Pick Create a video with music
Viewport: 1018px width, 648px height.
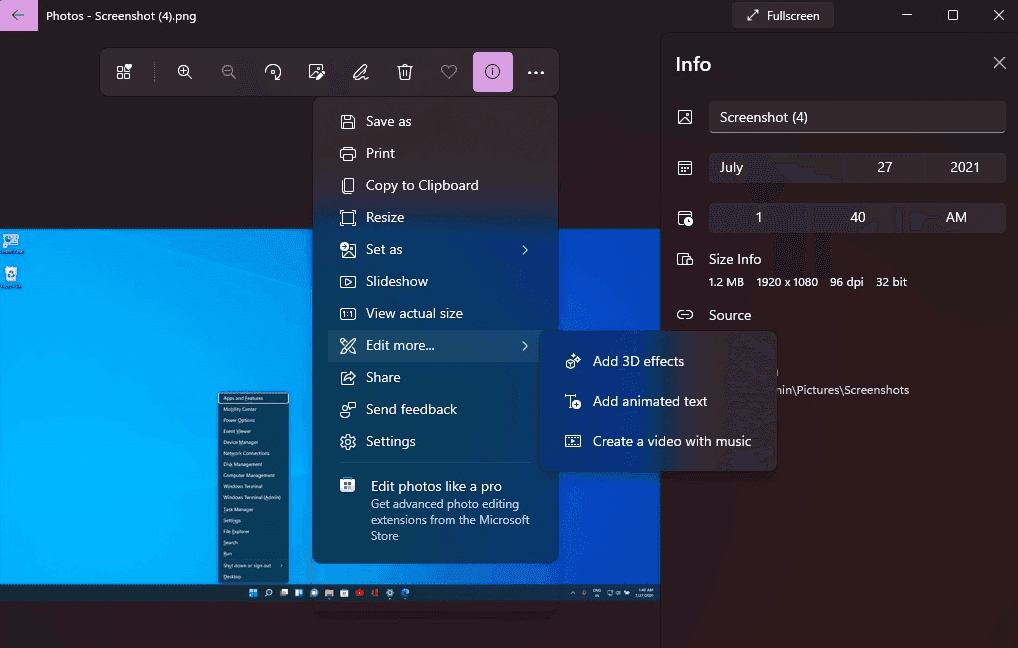coord(658,442)
